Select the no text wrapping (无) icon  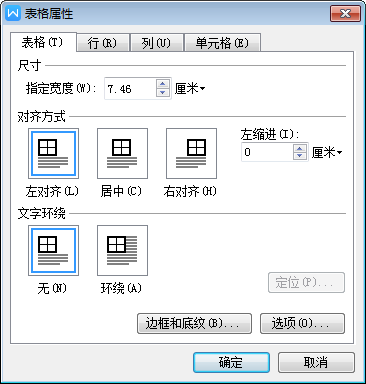point(53,250)
